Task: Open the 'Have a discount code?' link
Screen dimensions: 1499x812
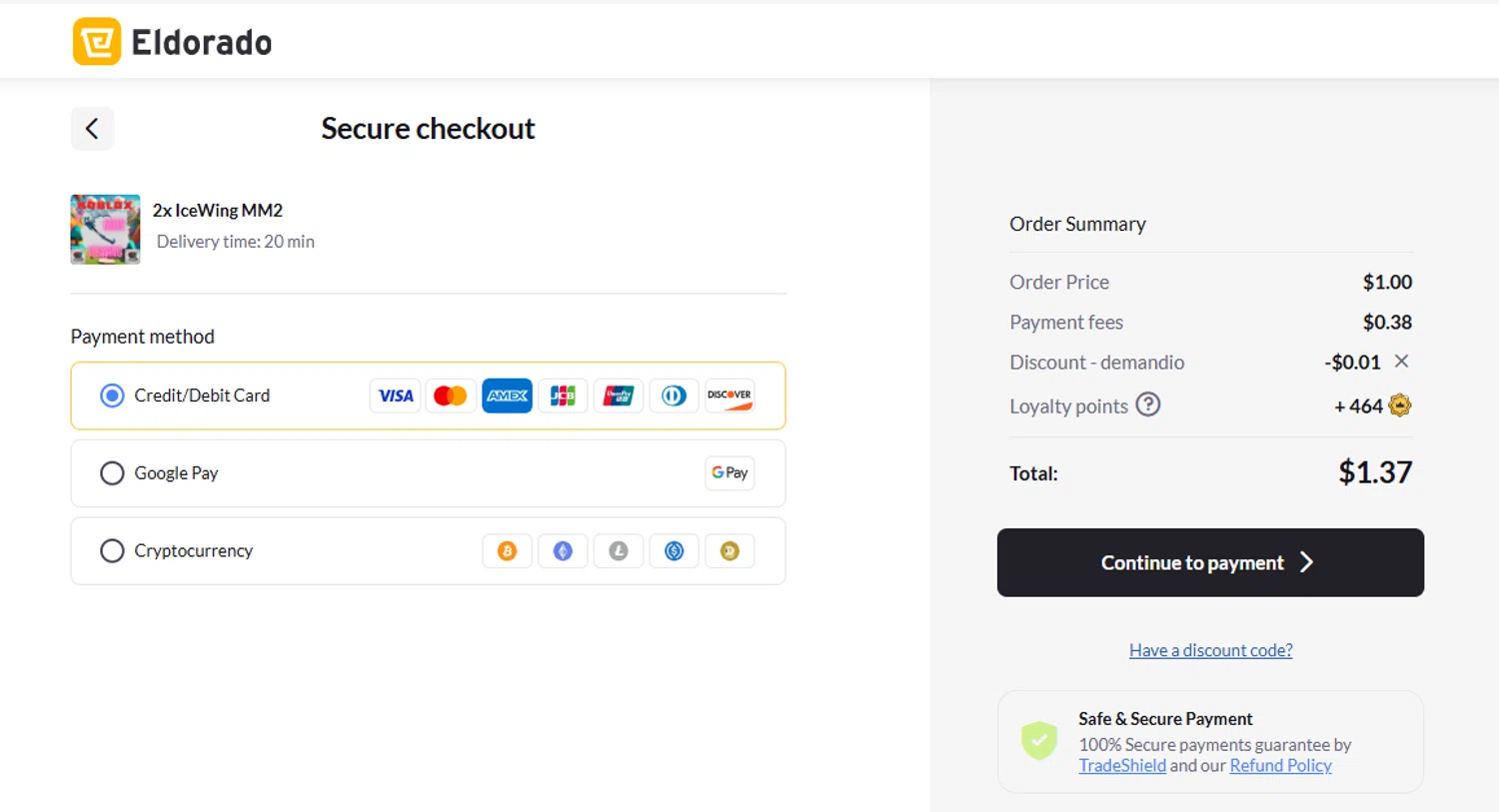Action: [x=1210, y=650]
